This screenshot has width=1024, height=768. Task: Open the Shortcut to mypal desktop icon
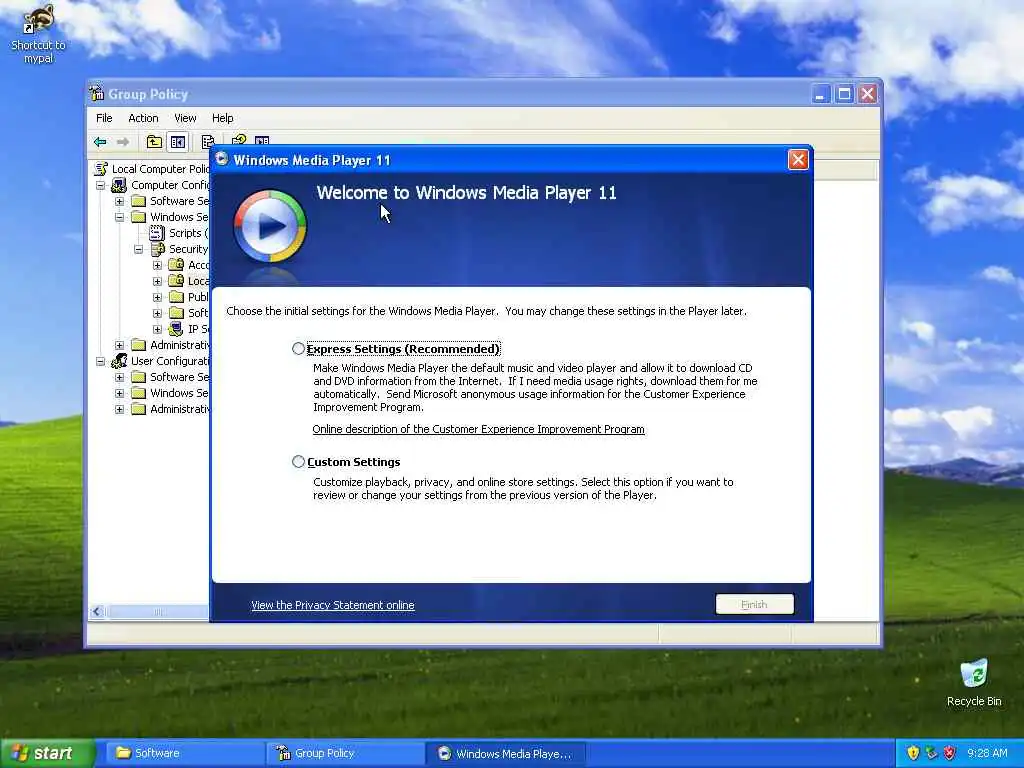click(38, 34)
